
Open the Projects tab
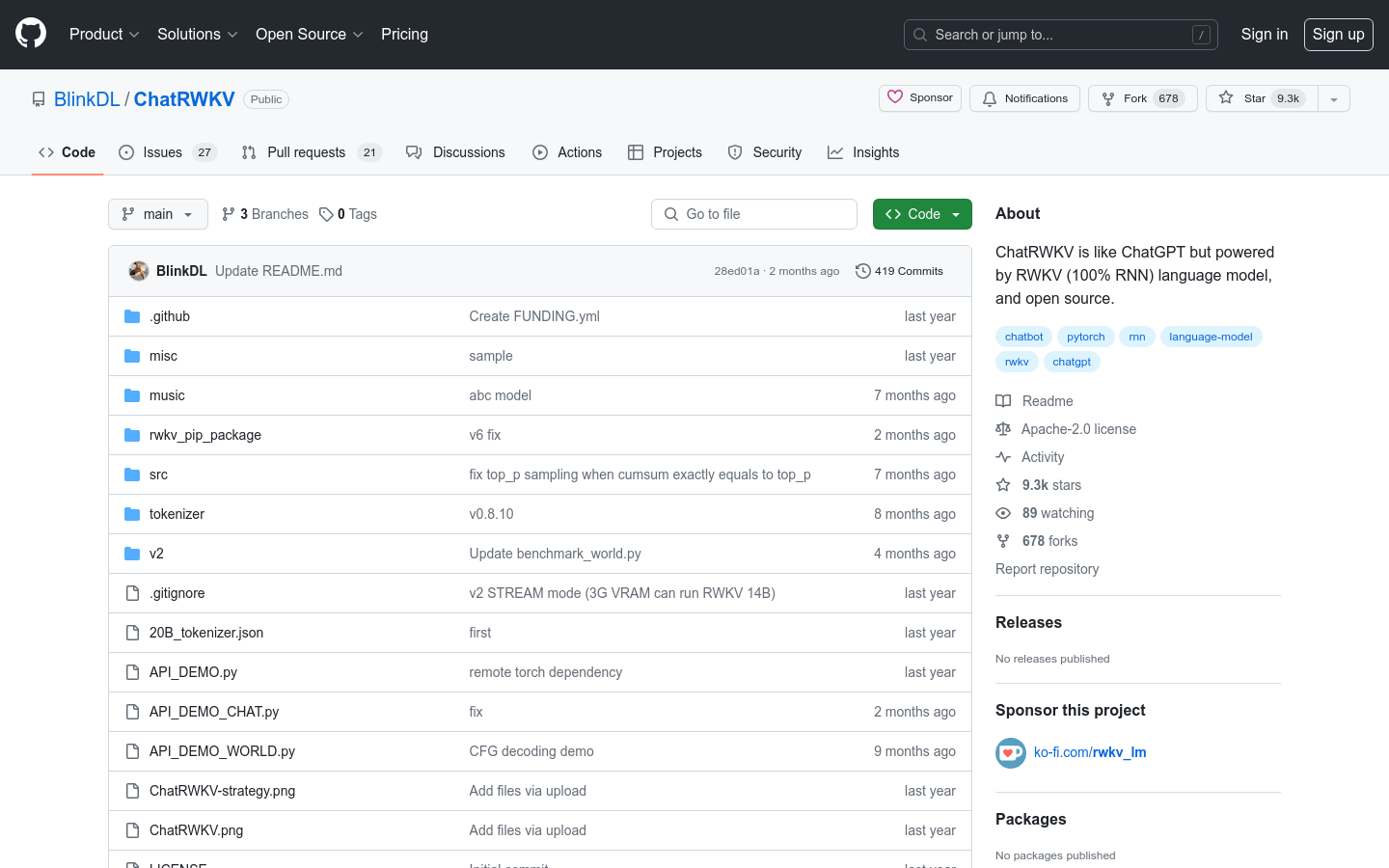coord(665,152)
